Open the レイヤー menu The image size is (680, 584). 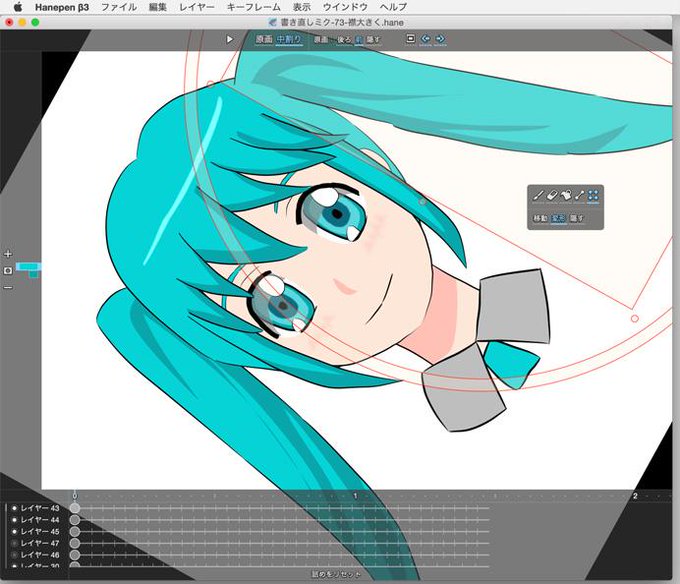pos(196,7)
